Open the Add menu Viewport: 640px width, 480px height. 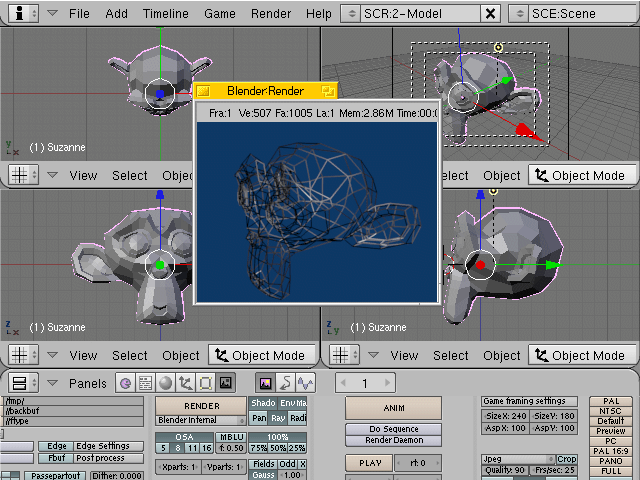116,13
